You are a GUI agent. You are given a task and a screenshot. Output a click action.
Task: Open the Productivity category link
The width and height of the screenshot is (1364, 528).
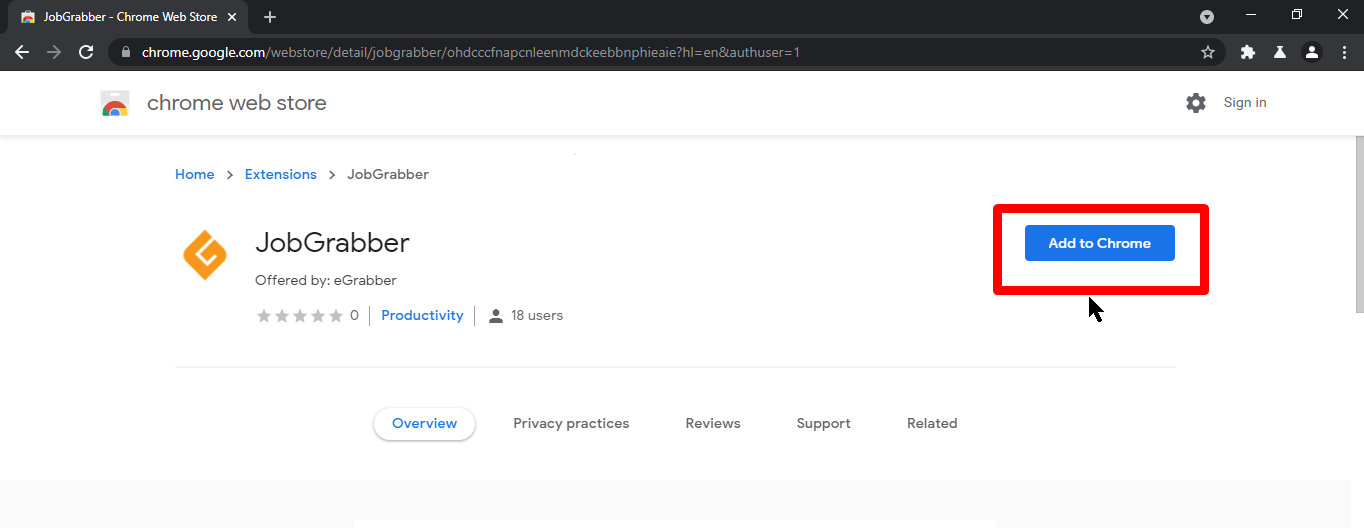pos(422,315)
